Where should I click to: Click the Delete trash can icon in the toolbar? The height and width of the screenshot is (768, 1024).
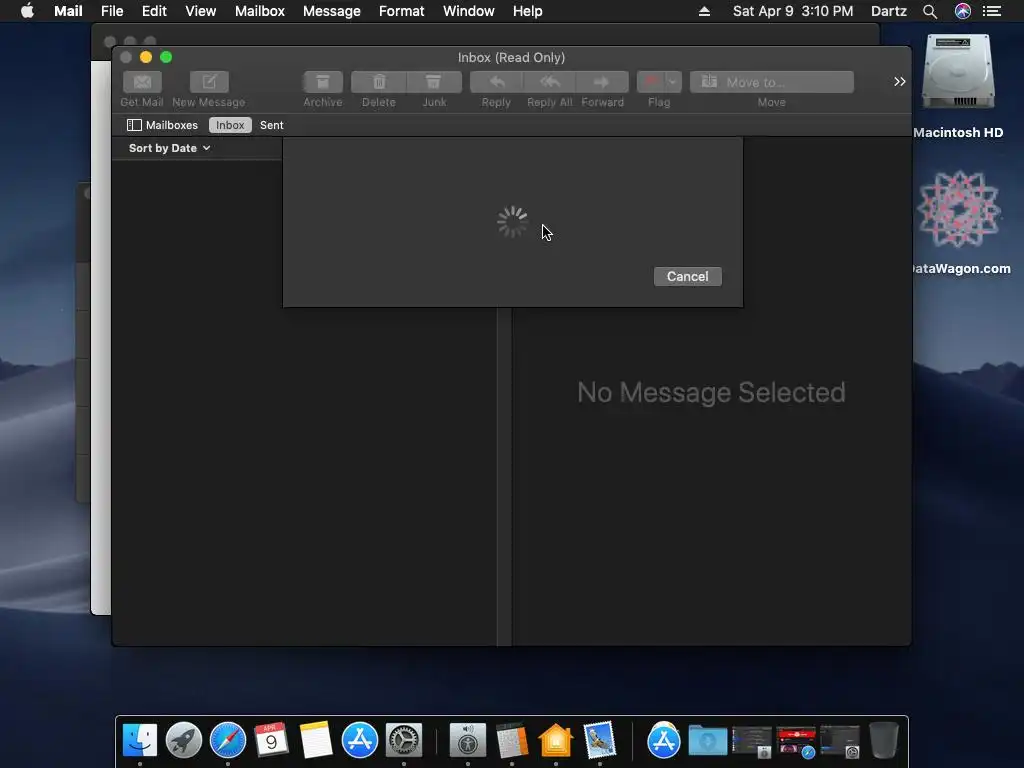coord(379,82)
